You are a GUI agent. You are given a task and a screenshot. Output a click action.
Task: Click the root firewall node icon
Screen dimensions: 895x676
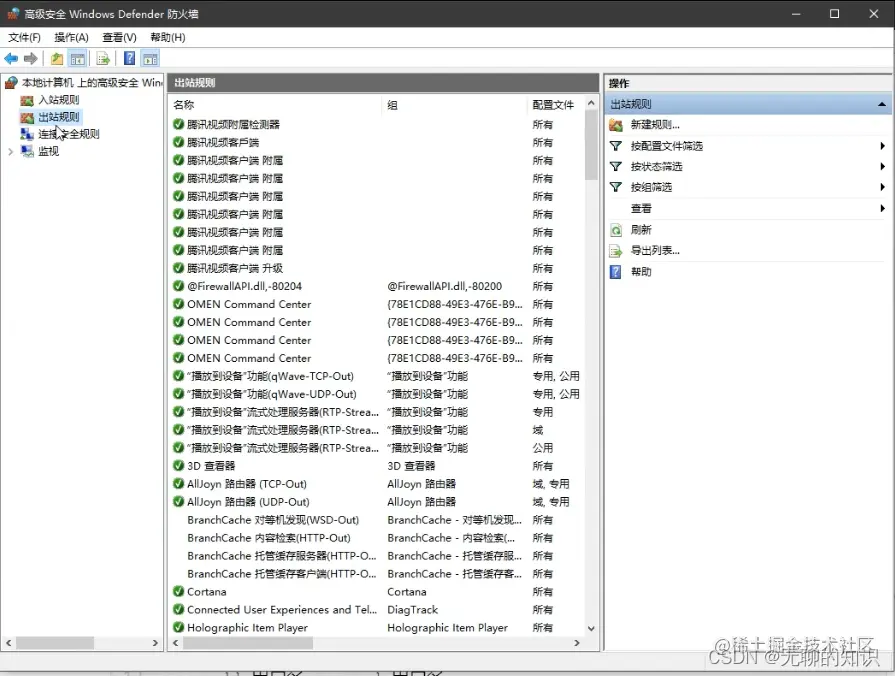(11, 83)
